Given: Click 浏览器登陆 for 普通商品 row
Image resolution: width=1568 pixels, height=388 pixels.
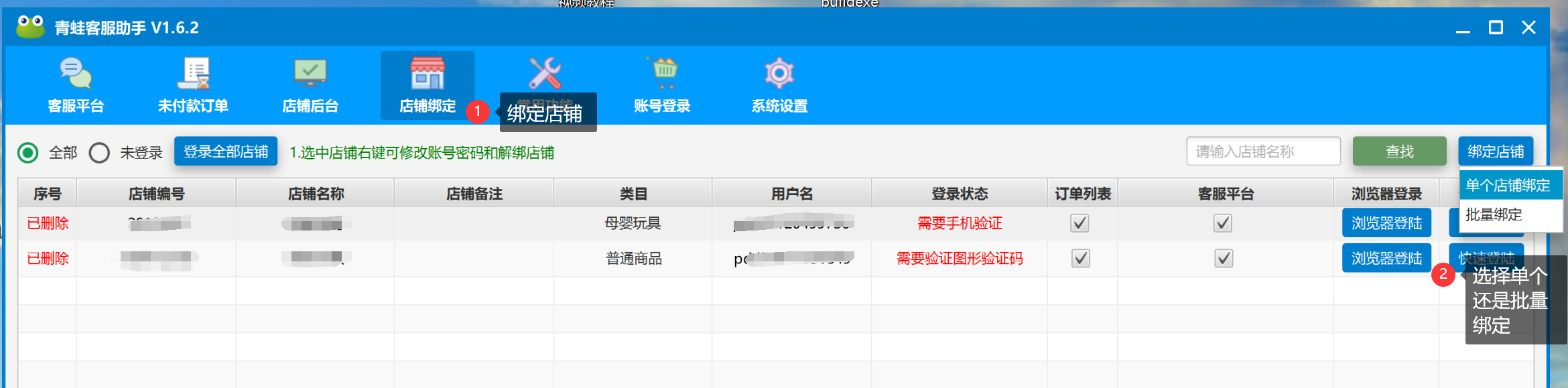Looking at the screenshot, I should click(1386, 258).
